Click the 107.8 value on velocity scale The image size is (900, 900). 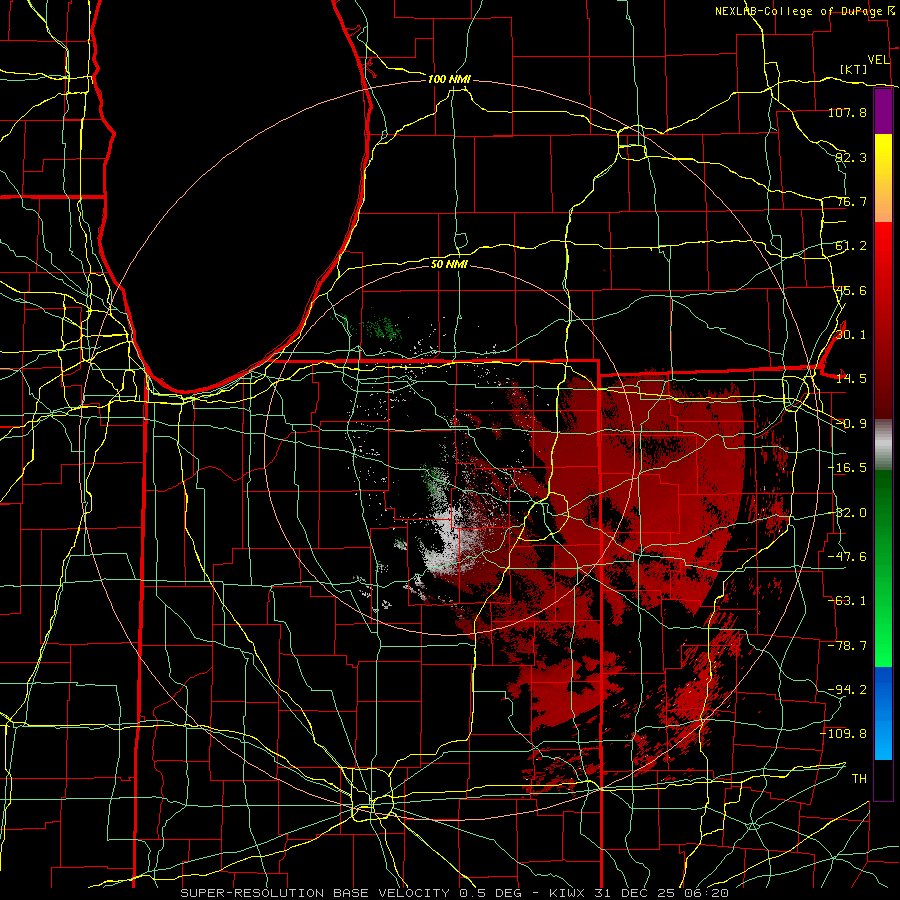tap(847, 112)
